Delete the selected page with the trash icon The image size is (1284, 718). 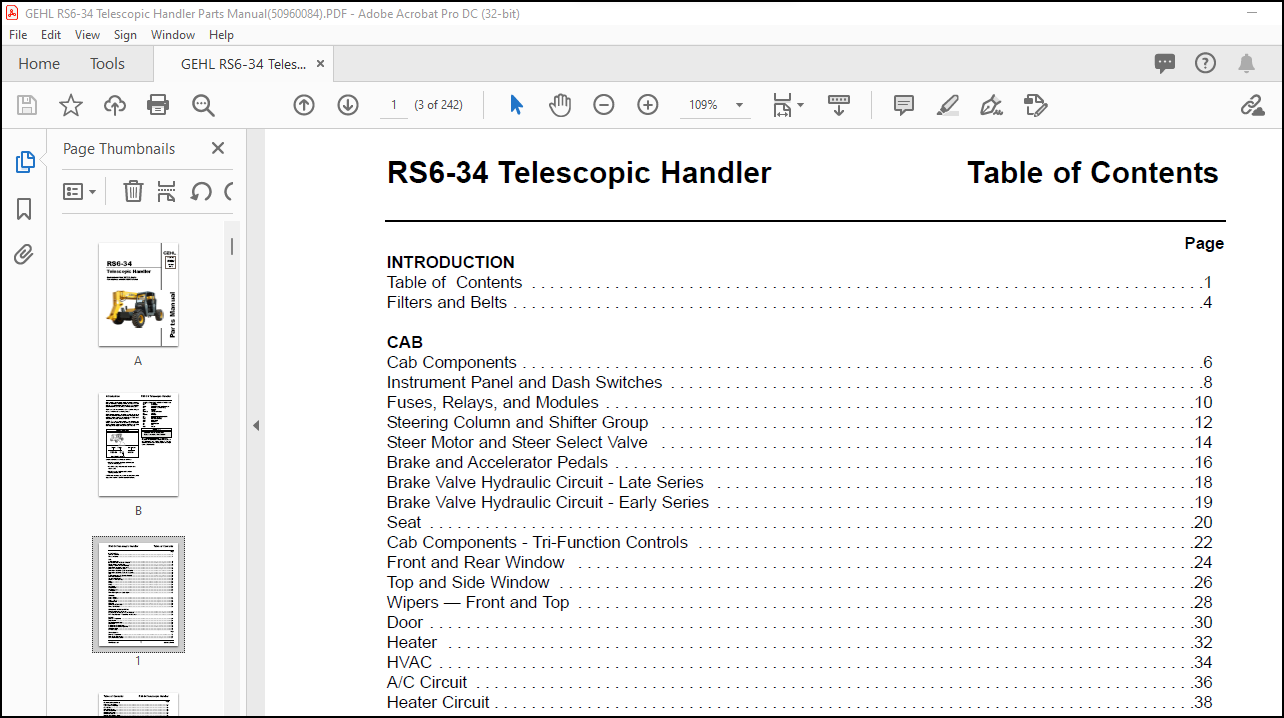[x=133, y=191]
